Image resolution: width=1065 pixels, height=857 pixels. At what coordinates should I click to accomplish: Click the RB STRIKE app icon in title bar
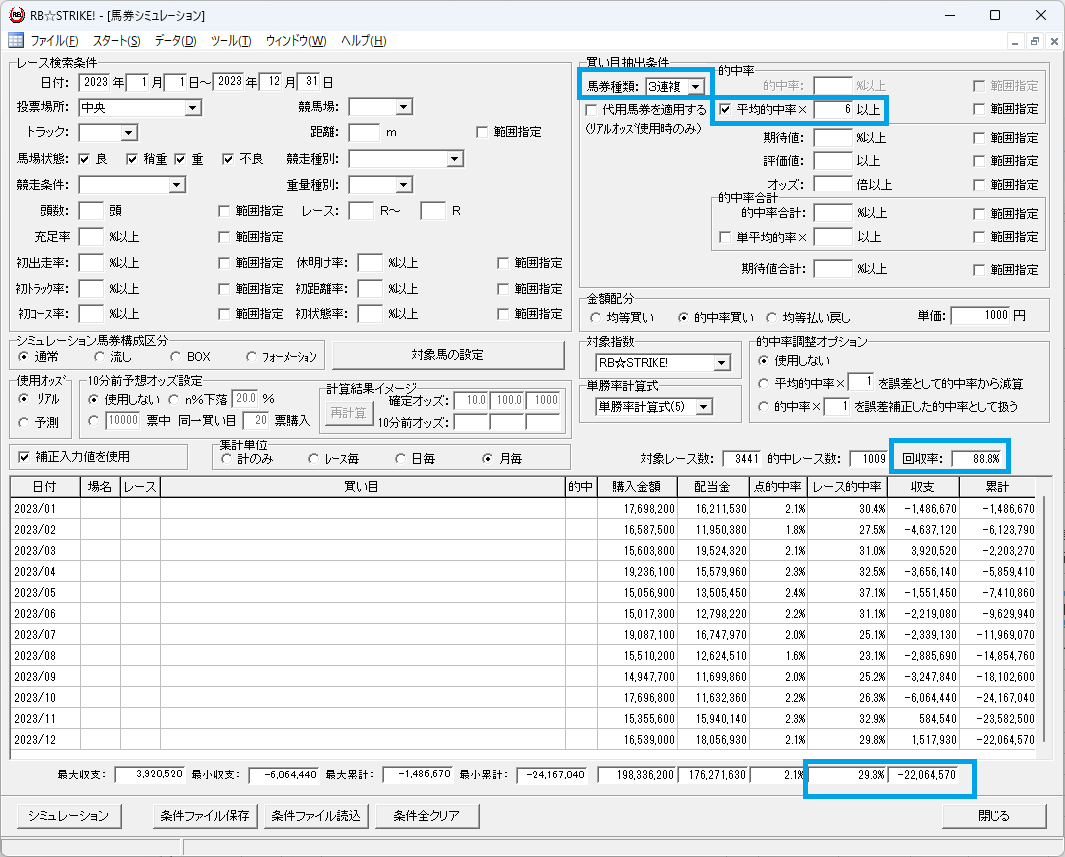click(16, 15)
